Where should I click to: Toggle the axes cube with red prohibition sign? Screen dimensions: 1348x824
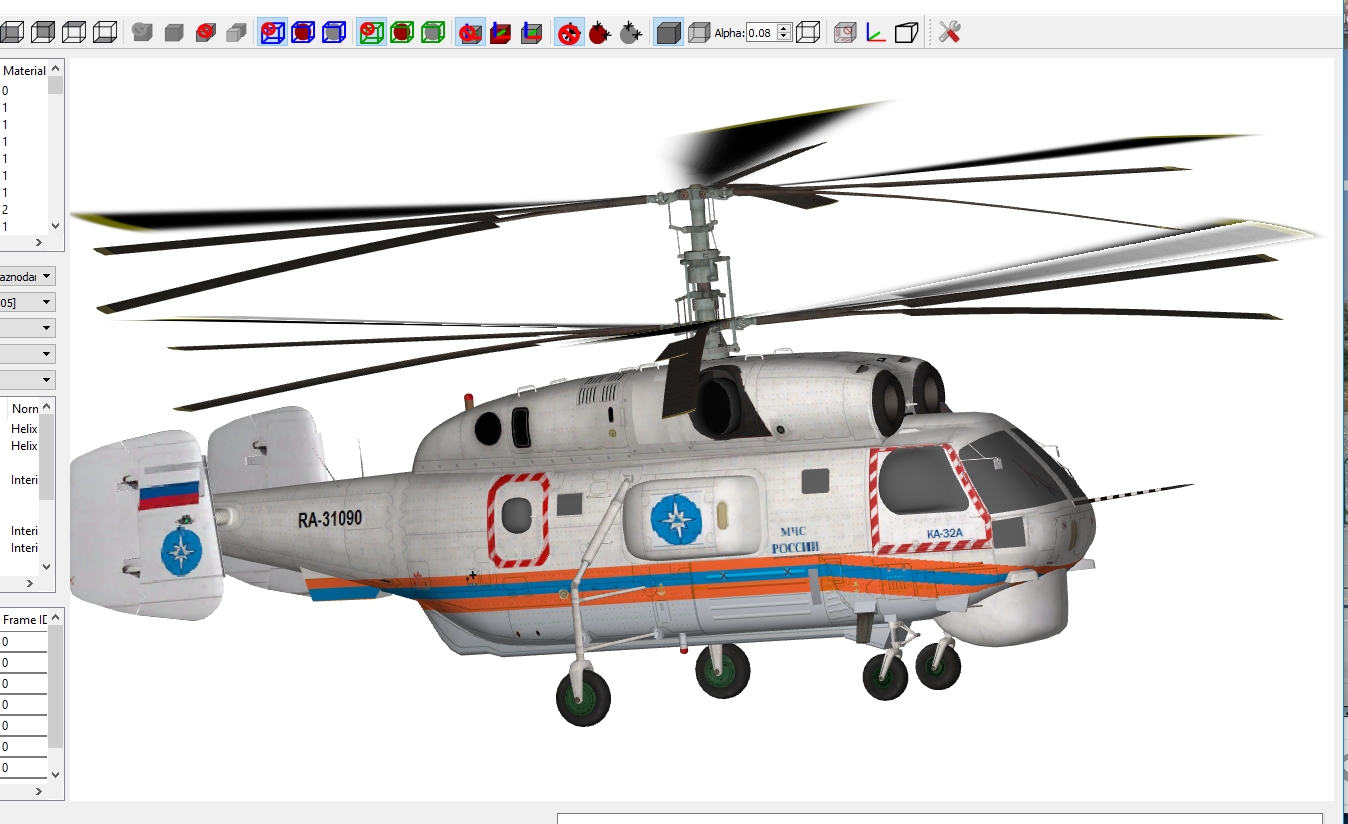(471, 33)
